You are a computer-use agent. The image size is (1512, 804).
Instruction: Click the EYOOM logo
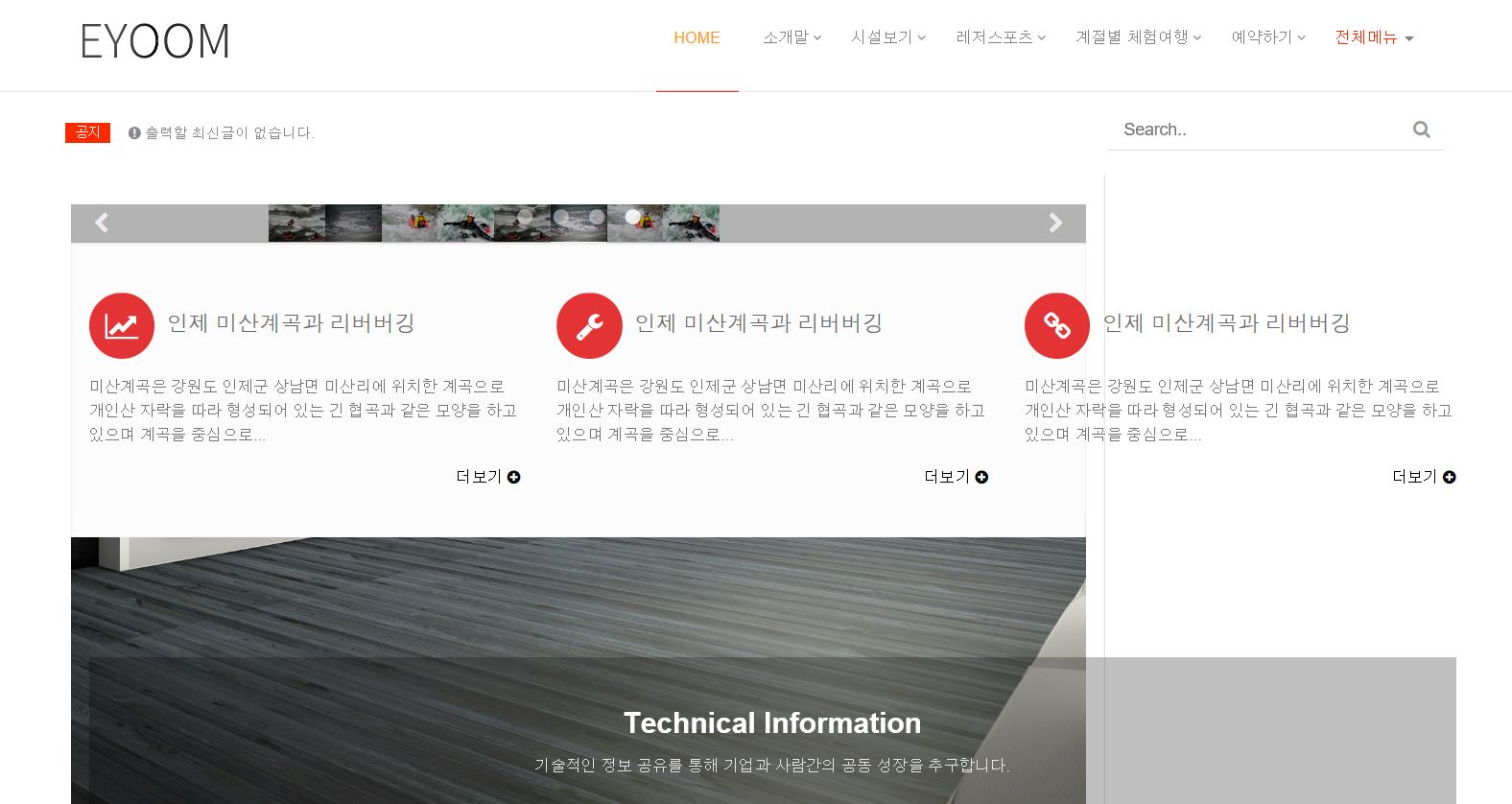click(x=155, y=41)
